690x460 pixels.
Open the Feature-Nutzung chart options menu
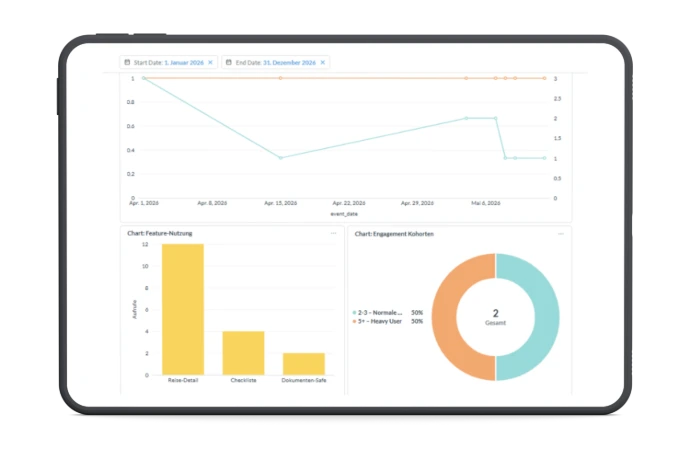(x=333, y=233)
